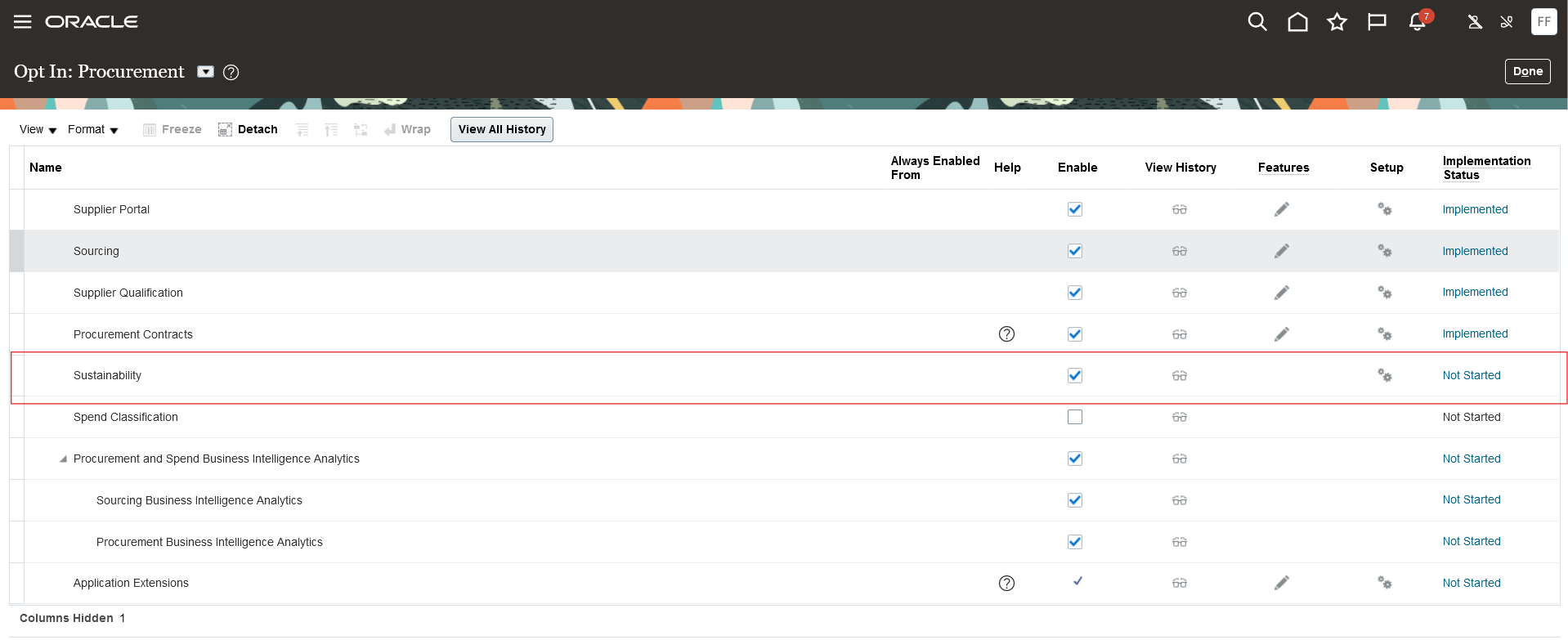Open help for Procurement Contracts
This screenshot has height=640, width=1568.
click(x=1007, y=333)
